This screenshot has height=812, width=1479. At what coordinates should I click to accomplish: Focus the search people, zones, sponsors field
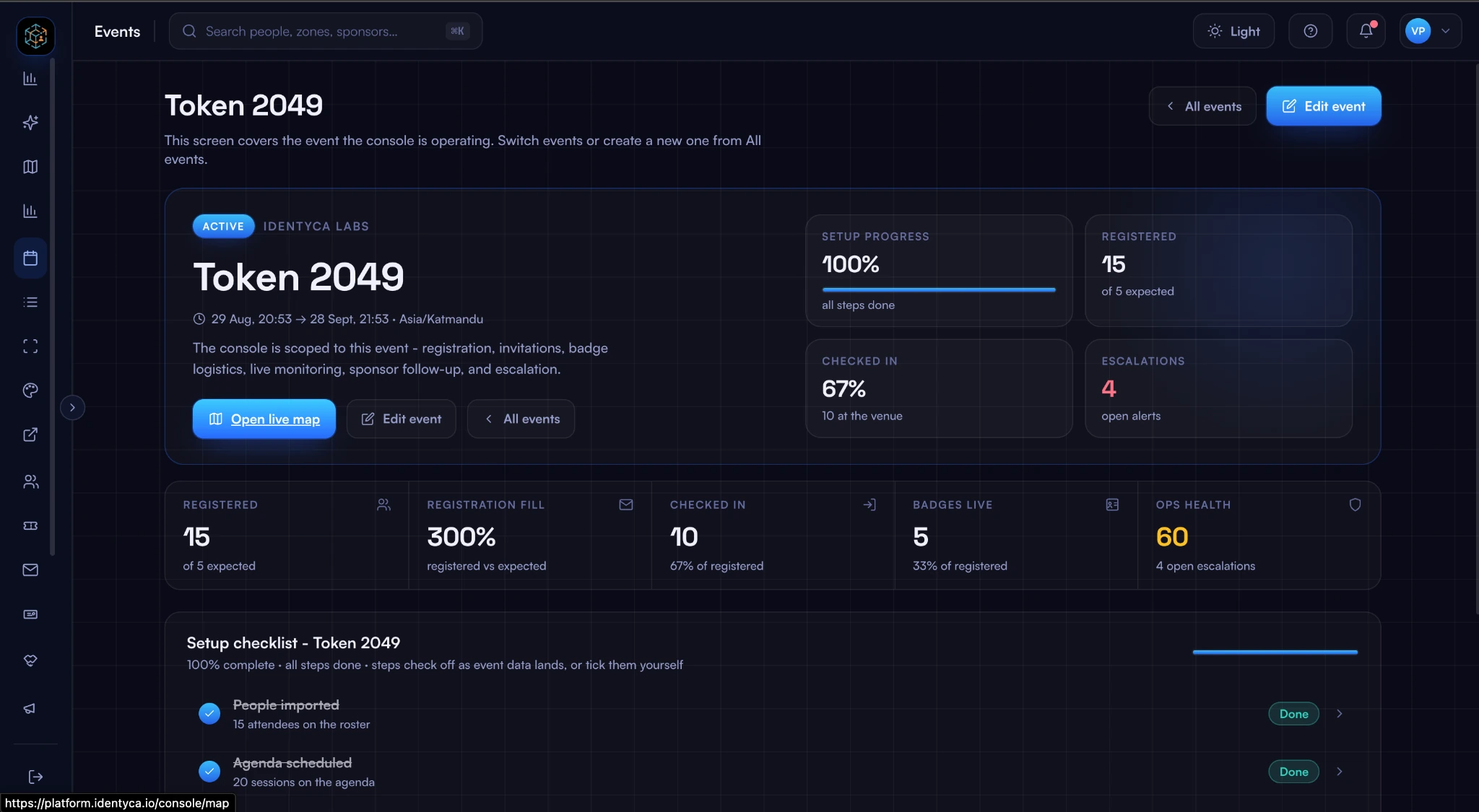[325, 31]
